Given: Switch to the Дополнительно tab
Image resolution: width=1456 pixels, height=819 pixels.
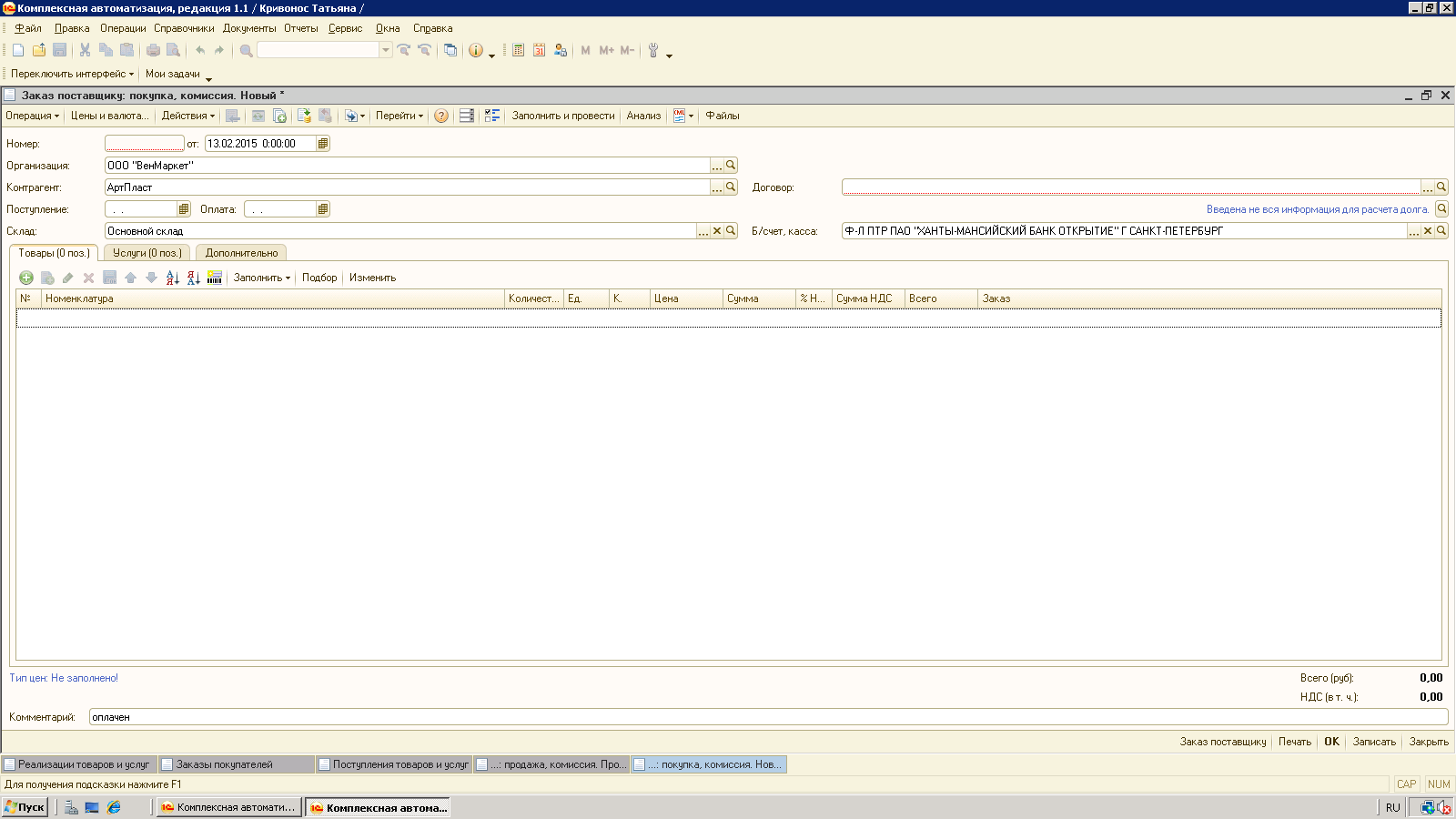Looking at the screenshot, I should tap(241, 253).
